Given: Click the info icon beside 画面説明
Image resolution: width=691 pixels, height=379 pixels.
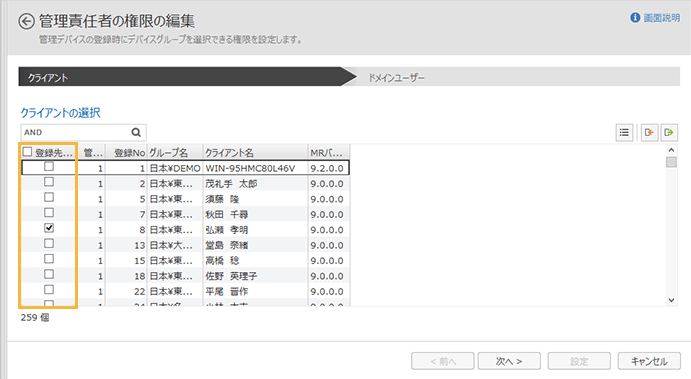Looking at the screenshot, I should (x=635, y=18).
